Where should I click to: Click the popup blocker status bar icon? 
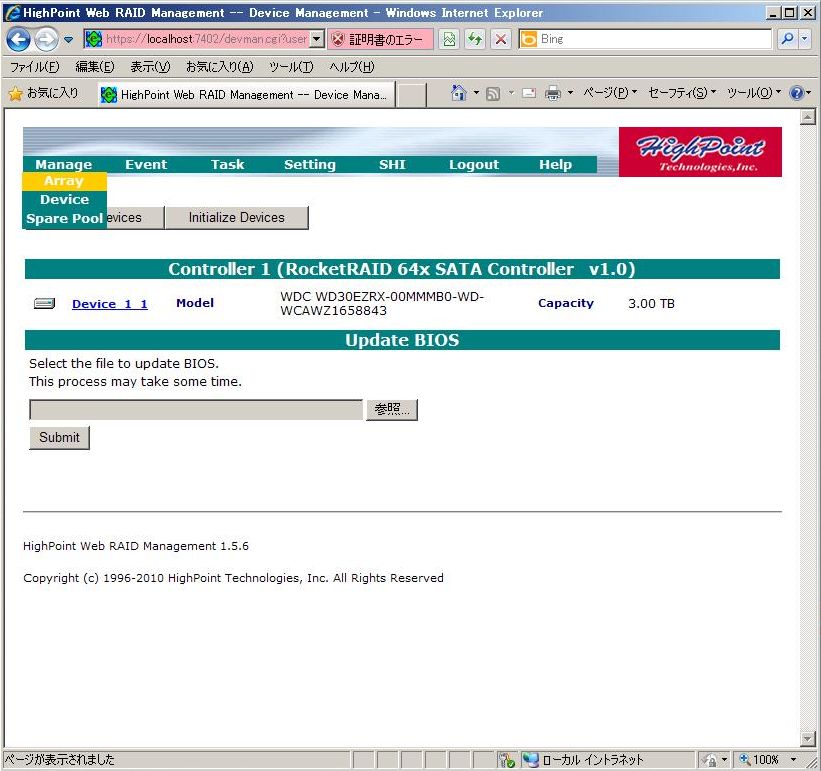coord(507,759)
